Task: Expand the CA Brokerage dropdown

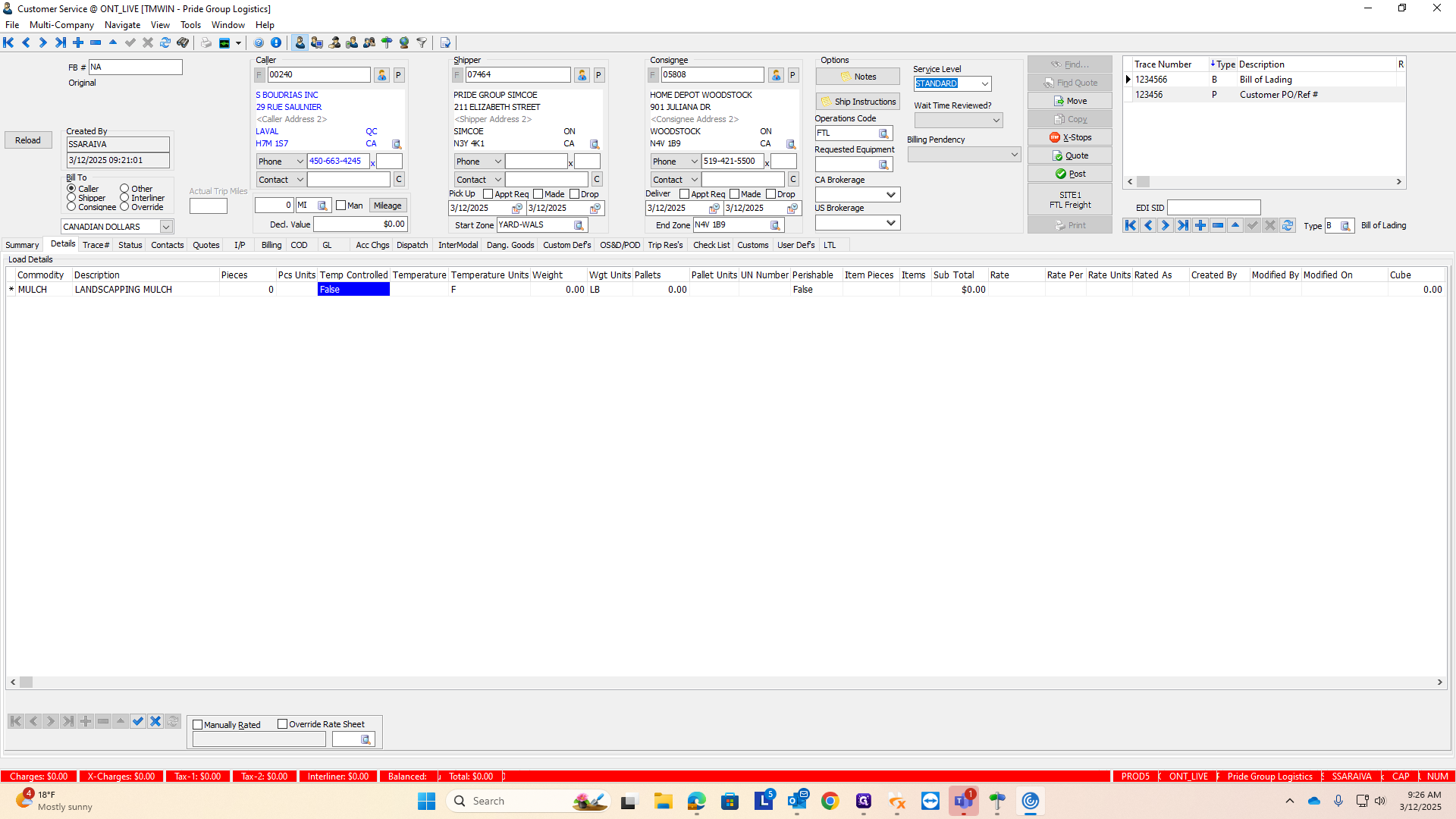Action: (891, 195)
